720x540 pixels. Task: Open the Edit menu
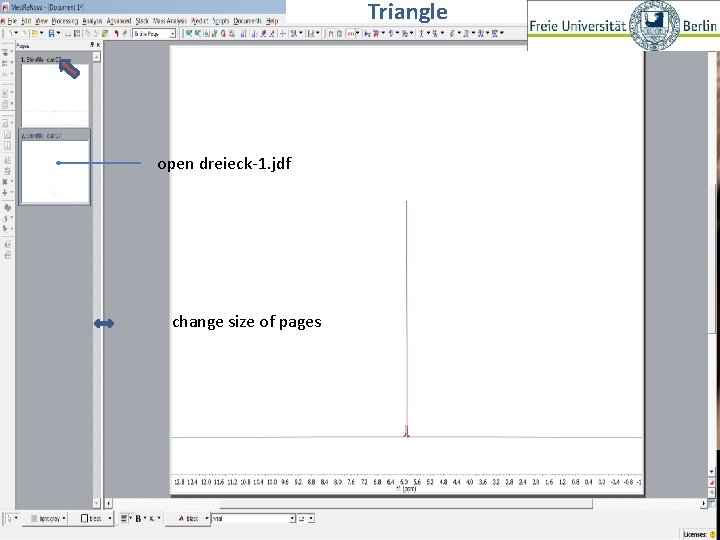click(26, 21)
